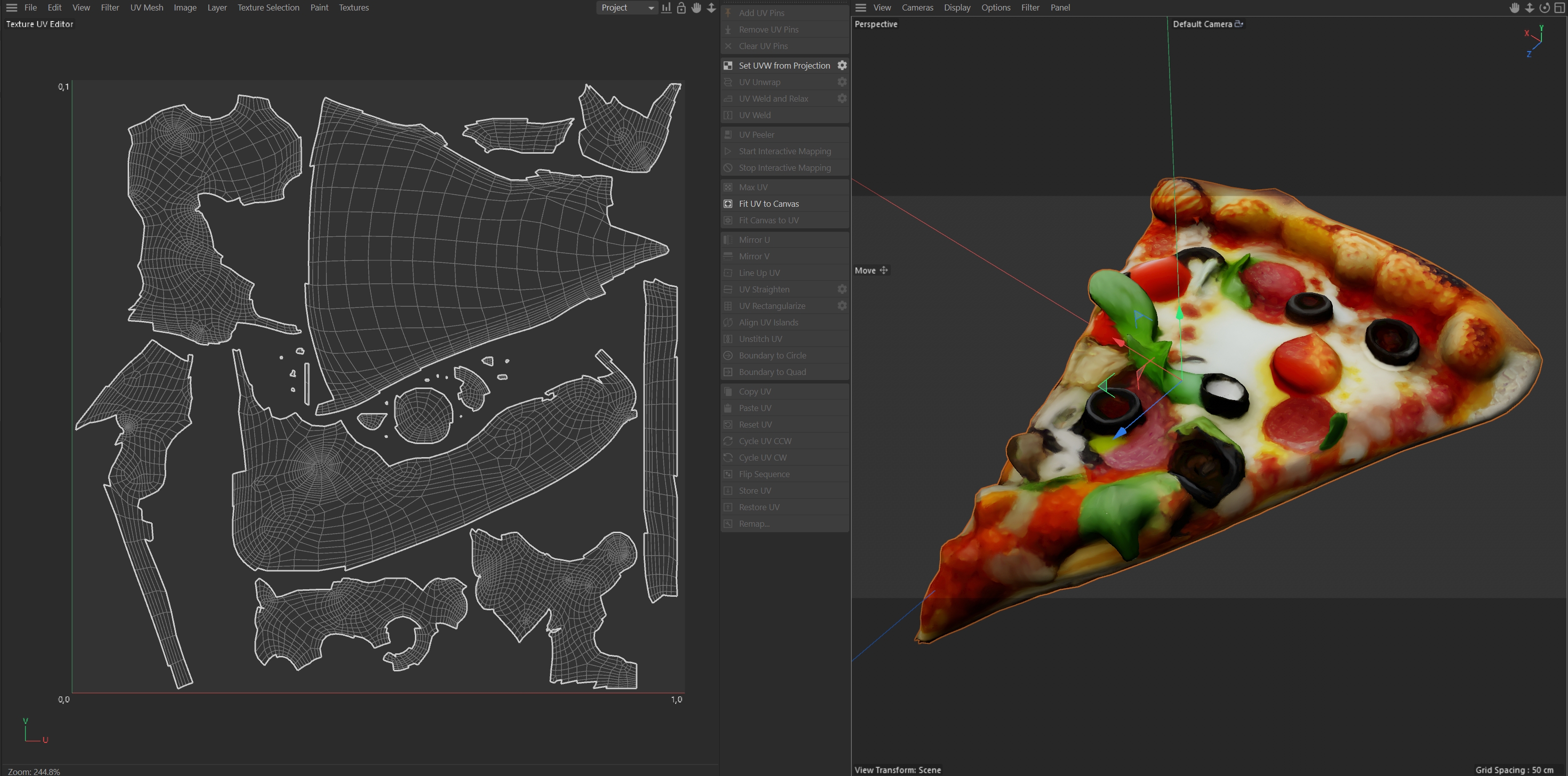Open the Texture Selection menu

(x=268, y=8)
